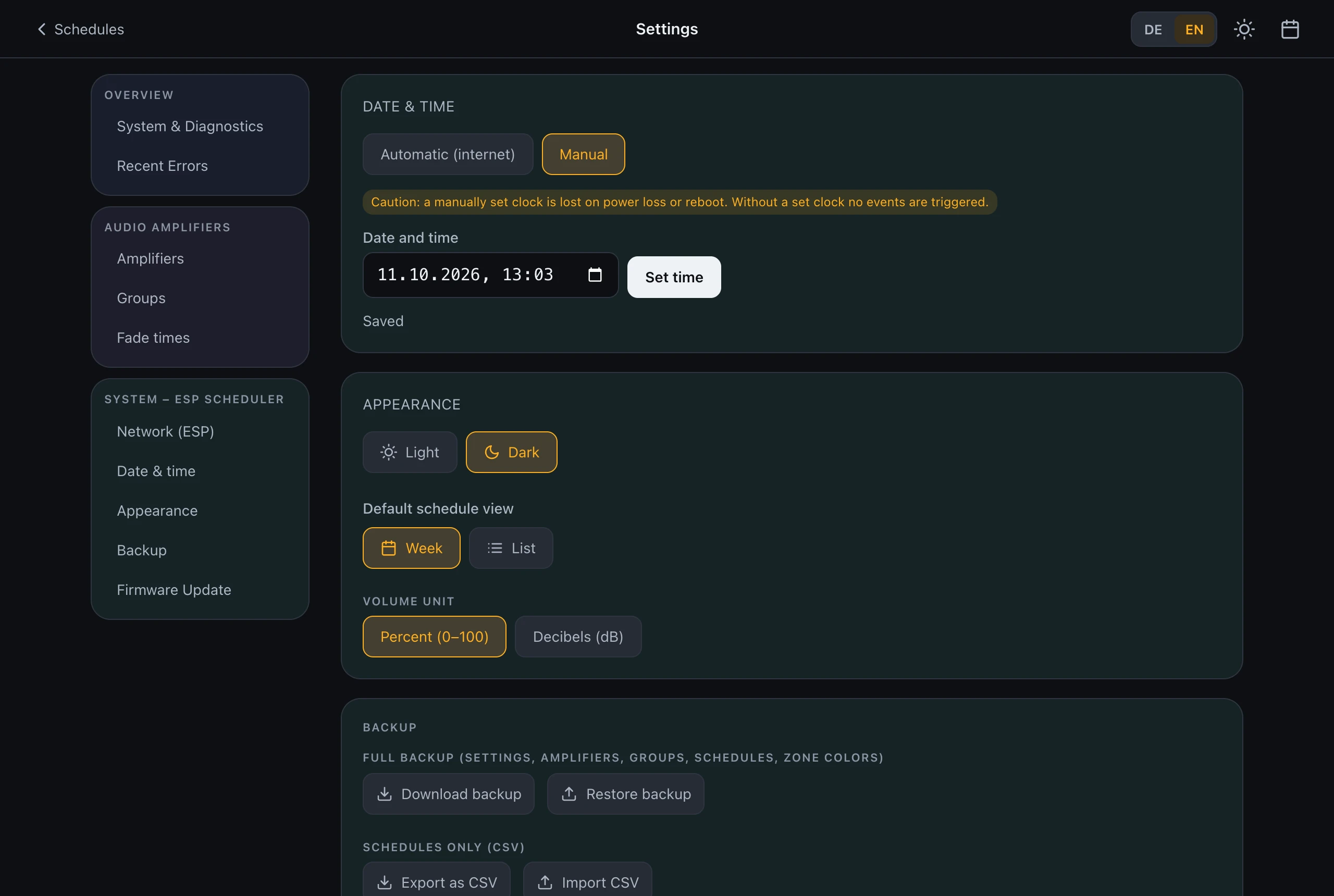Click the Saved status text

click(x=383, y=321)
